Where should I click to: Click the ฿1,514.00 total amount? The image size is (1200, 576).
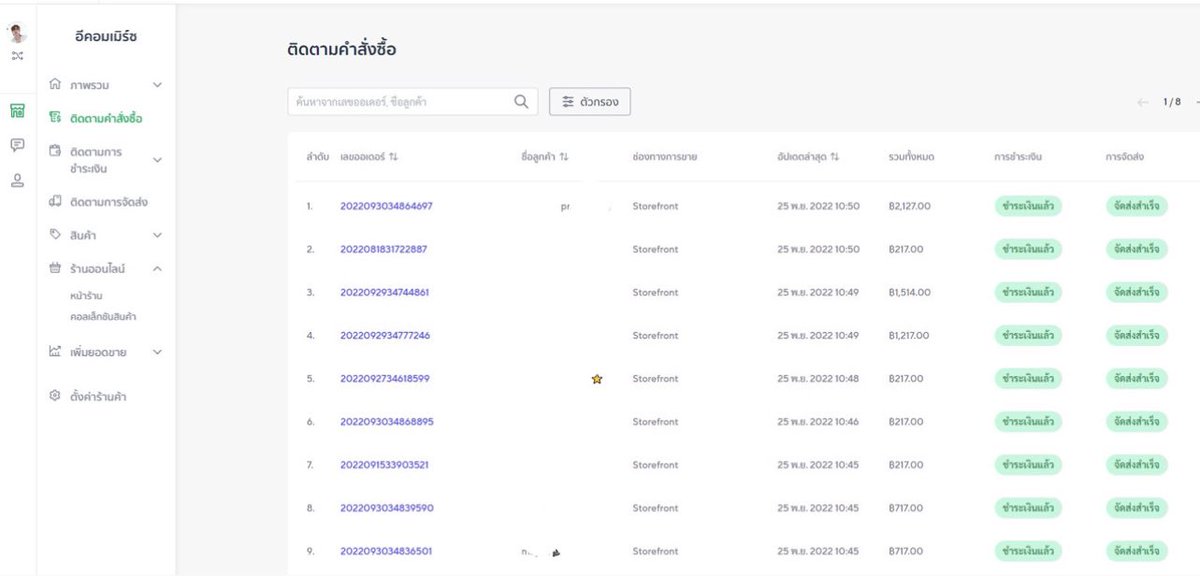pos(909,292)
